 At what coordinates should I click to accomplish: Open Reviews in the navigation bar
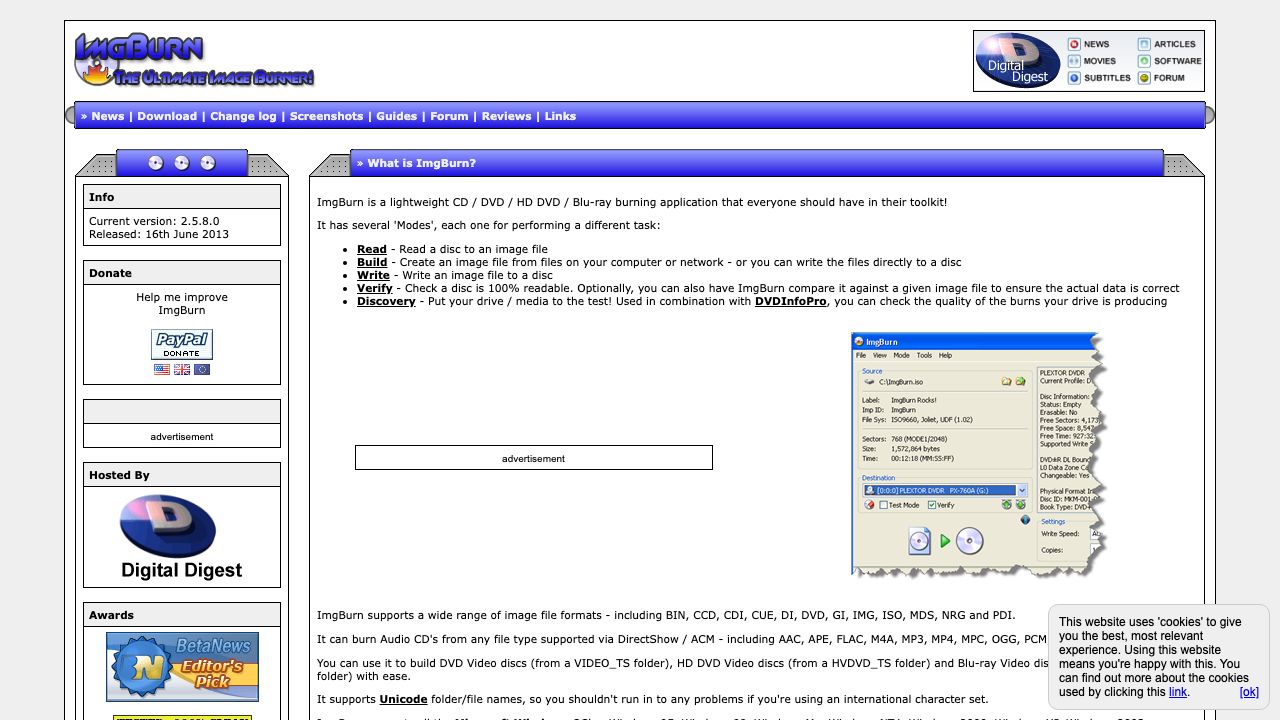[507, 116]
